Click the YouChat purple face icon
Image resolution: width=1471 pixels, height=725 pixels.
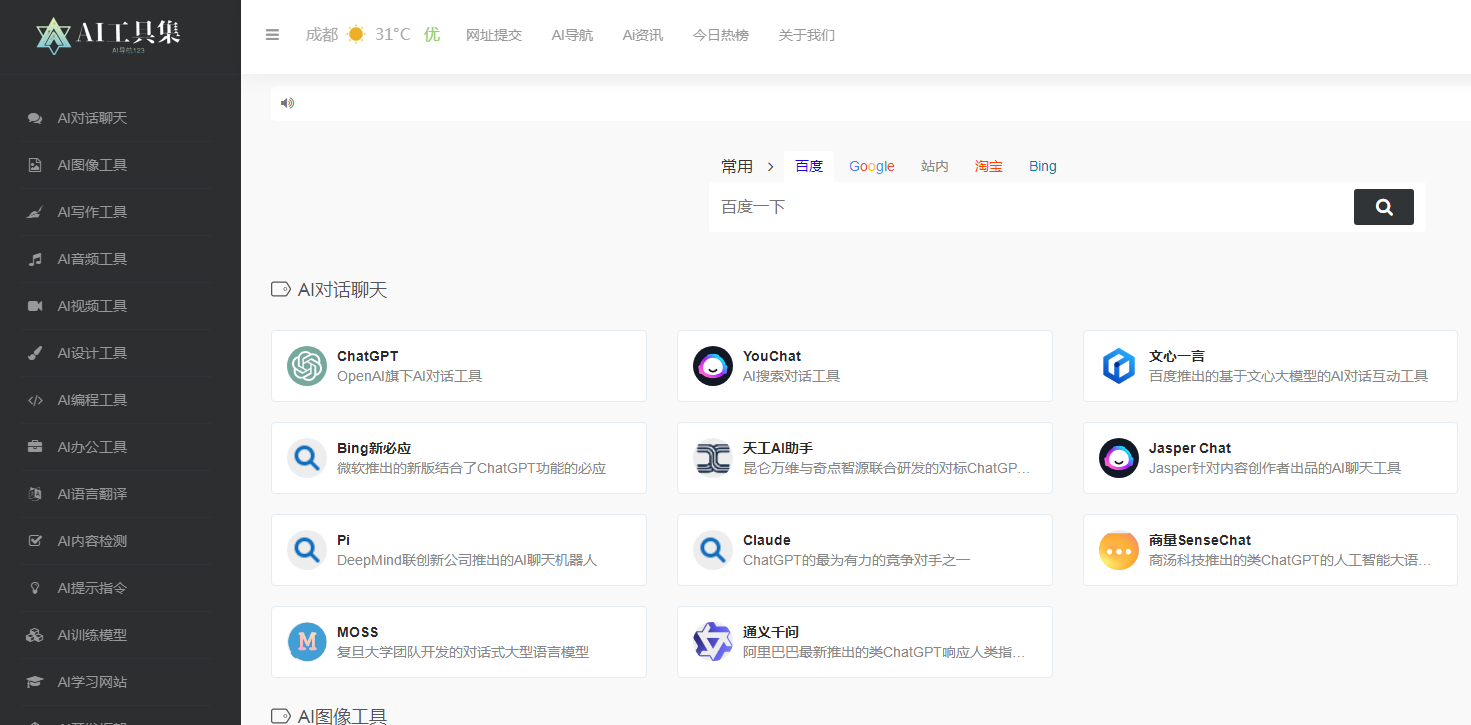tap(713, 366)
